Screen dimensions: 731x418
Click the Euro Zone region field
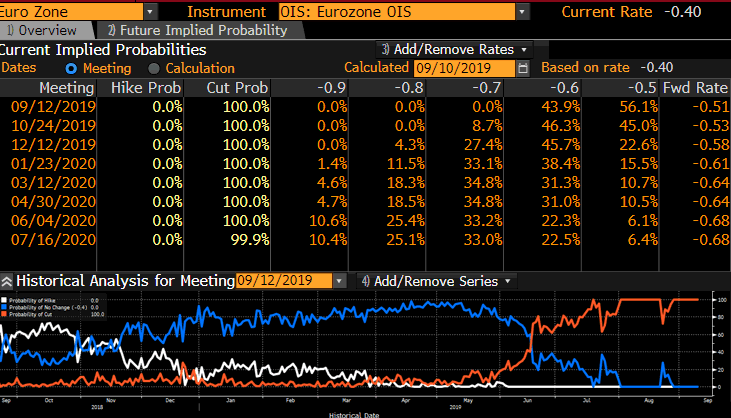coord(71,12)
